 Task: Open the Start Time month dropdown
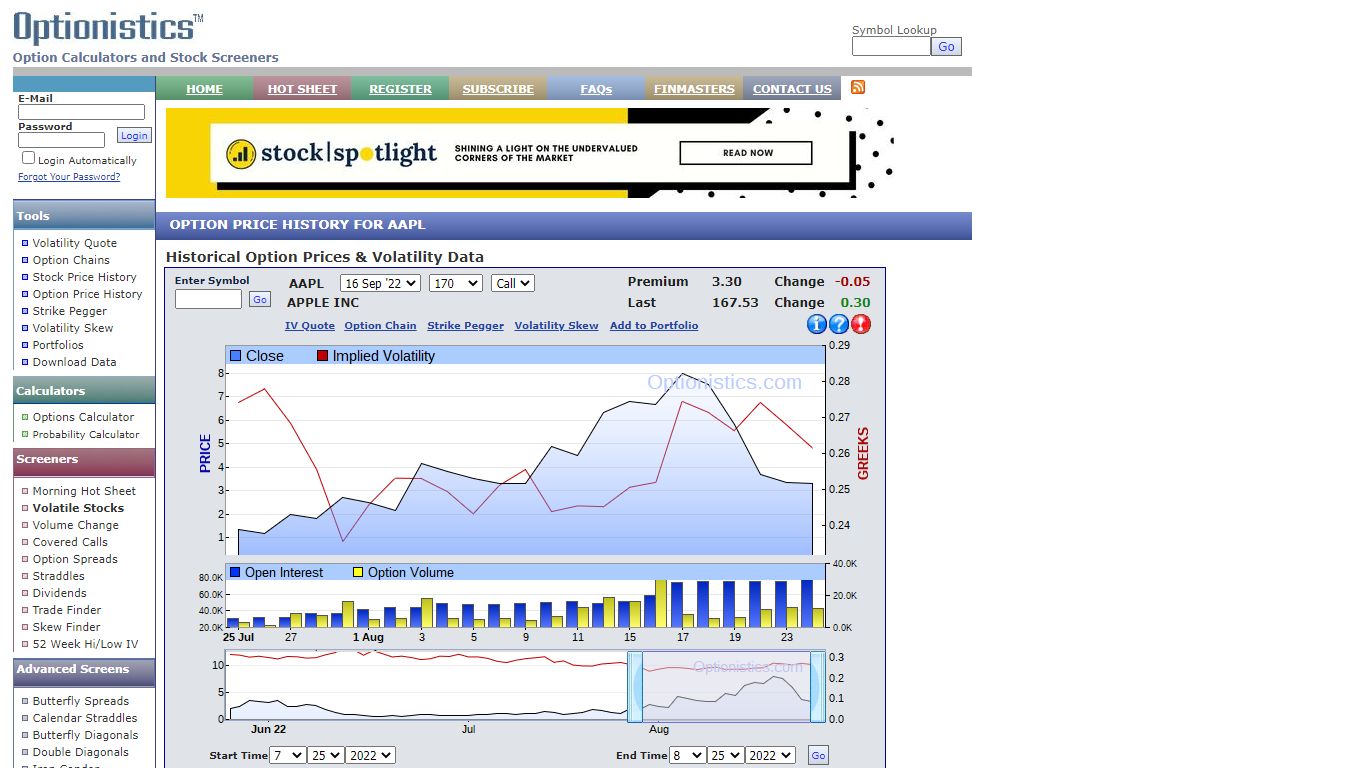tap(288, 755)
